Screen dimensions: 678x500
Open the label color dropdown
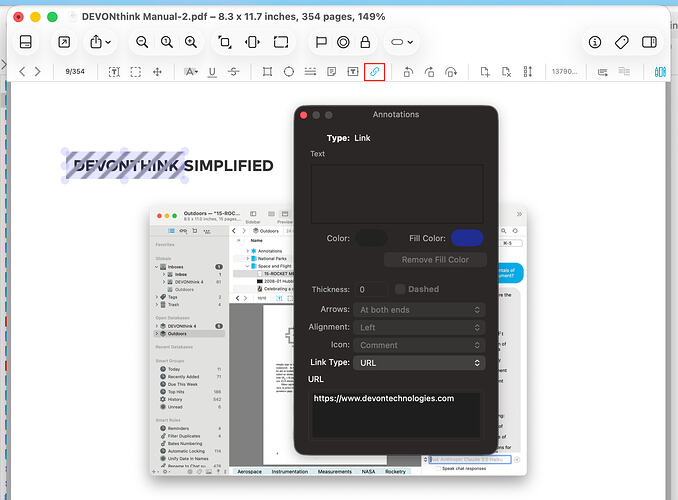click(402, 42)
